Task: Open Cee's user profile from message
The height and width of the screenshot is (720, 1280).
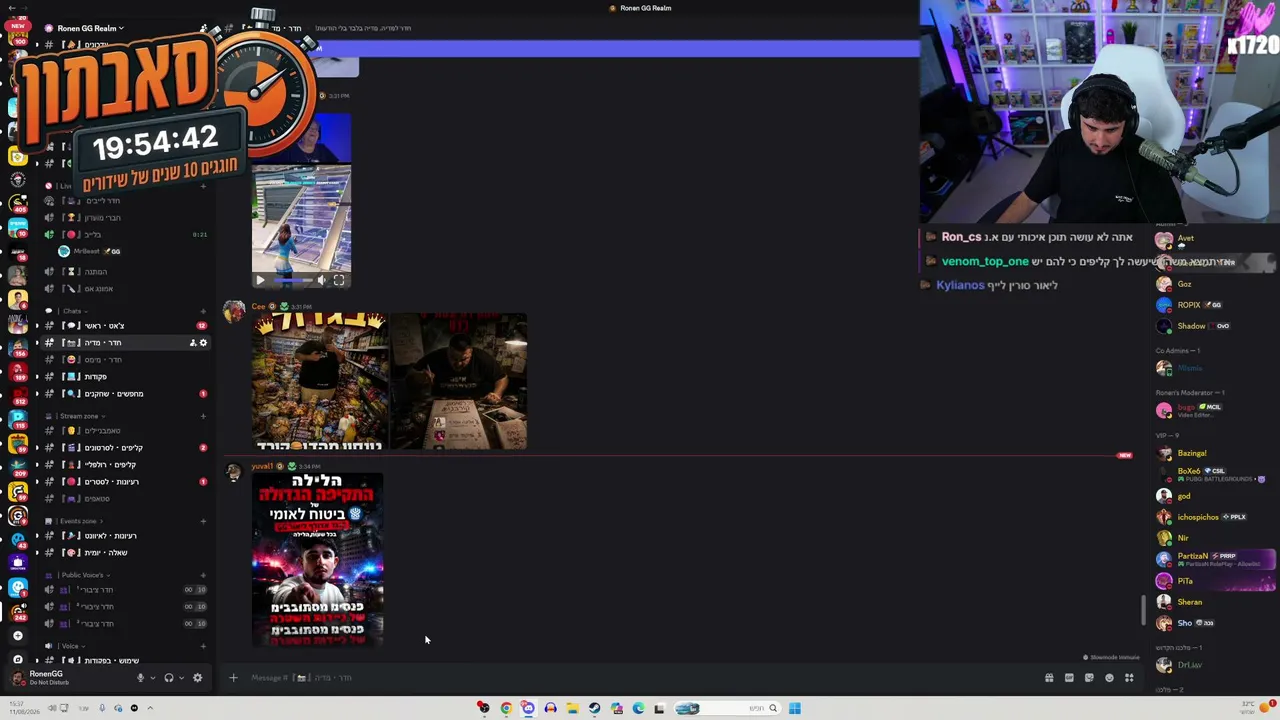Action: 258,307
